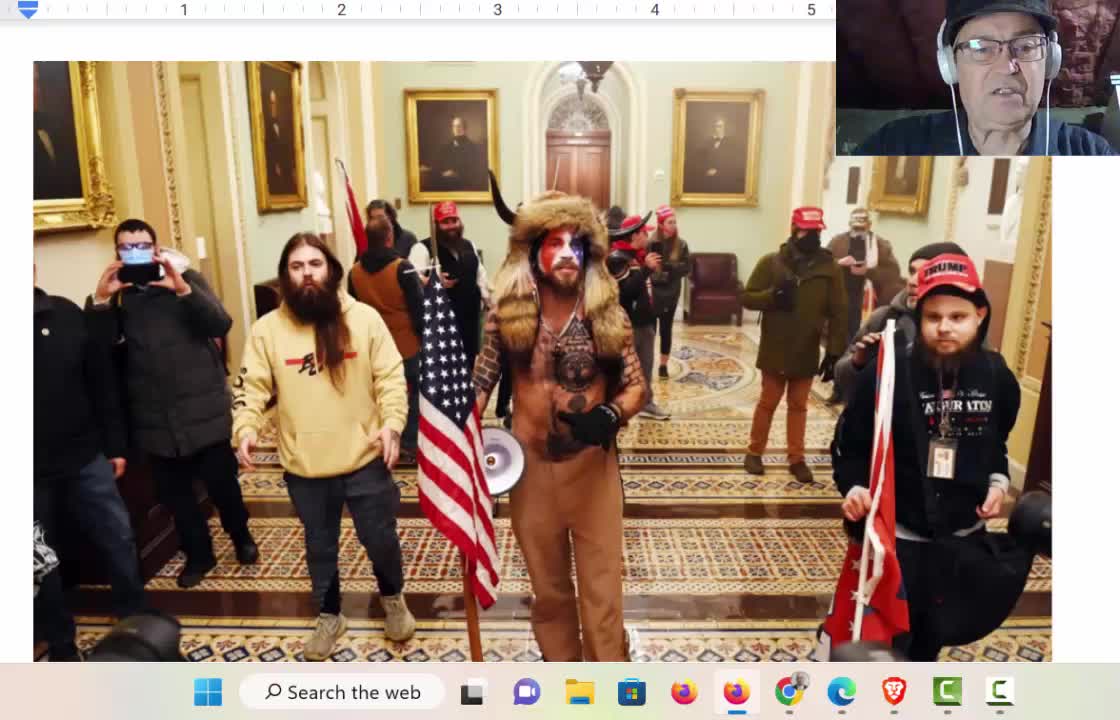Launch the Brave browser lion icon
Image resolution: width=1120 pixels, height=720 pixels.
(x=894, y=692)
